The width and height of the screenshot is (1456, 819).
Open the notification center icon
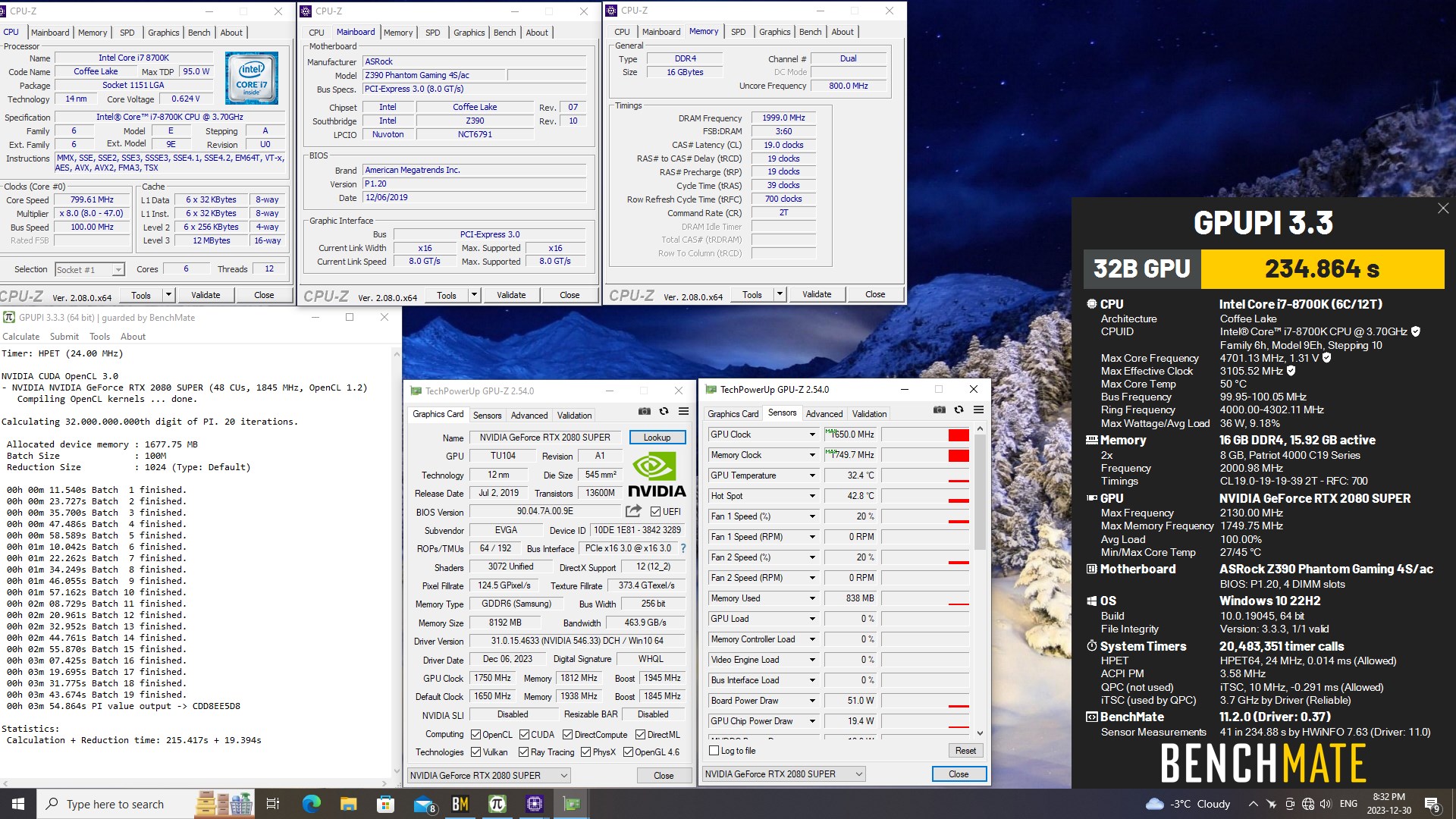pos(1432,804)
